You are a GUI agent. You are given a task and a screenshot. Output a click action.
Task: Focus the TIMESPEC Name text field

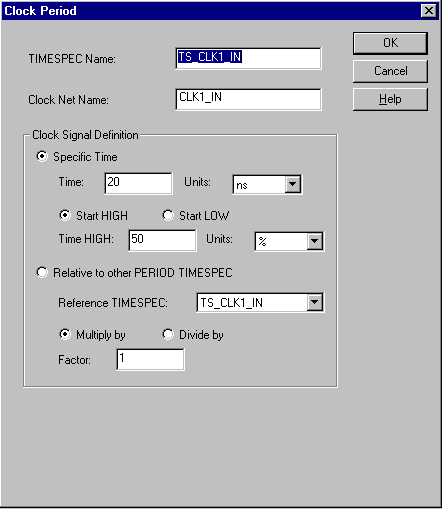coord(248,58)
